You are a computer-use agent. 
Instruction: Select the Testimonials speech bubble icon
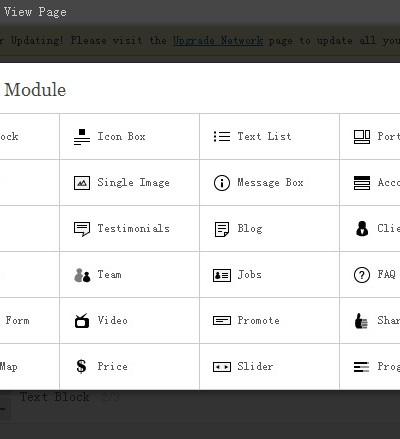(x=82, y=229)
